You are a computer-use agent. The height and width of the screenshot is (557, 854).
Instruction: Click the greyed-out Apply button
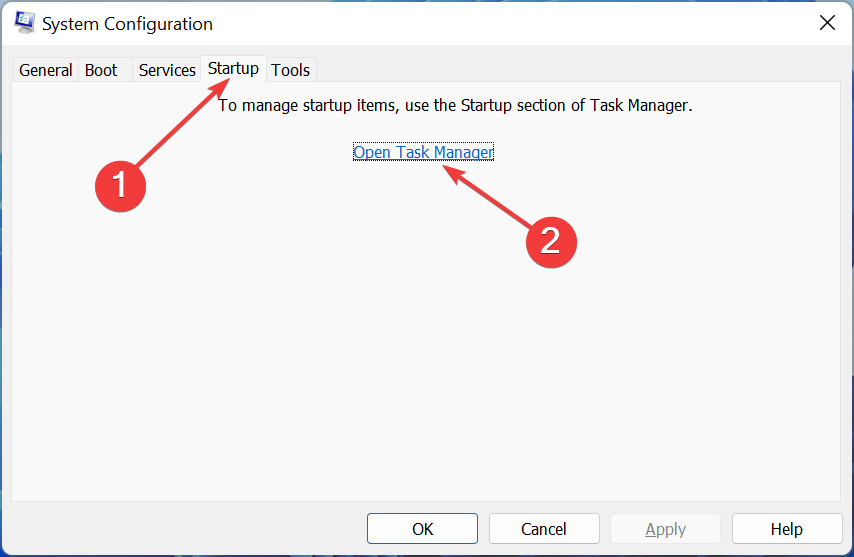(665, 529)
